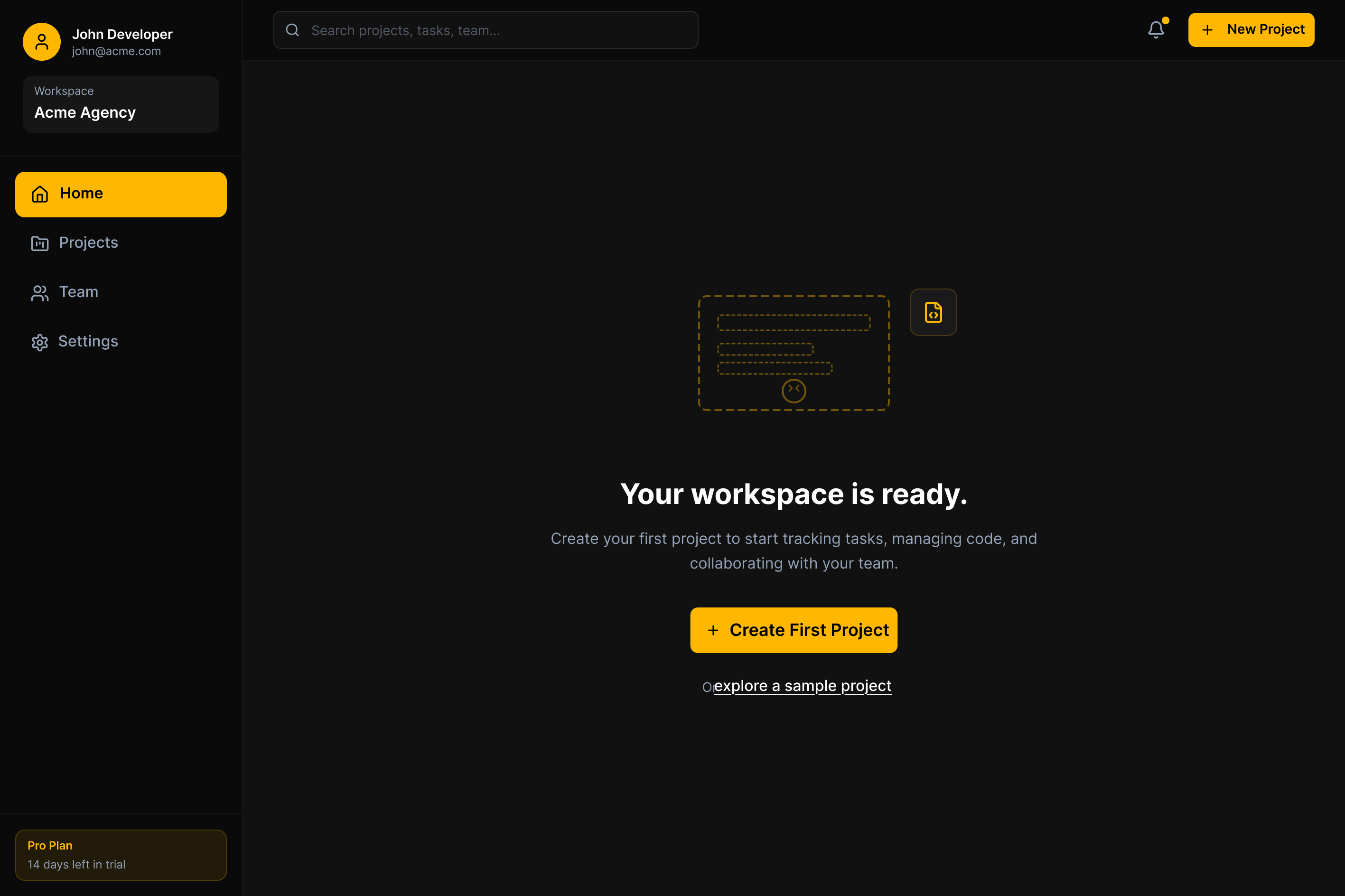The image size is (1345, 896).
Task: Focus the search projects input field
Action: (486, 30)
